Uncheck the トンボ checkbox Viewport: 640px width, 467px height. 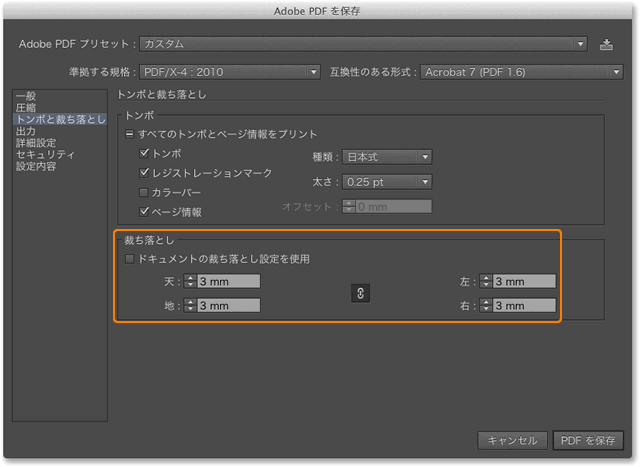tap(145, 154)
